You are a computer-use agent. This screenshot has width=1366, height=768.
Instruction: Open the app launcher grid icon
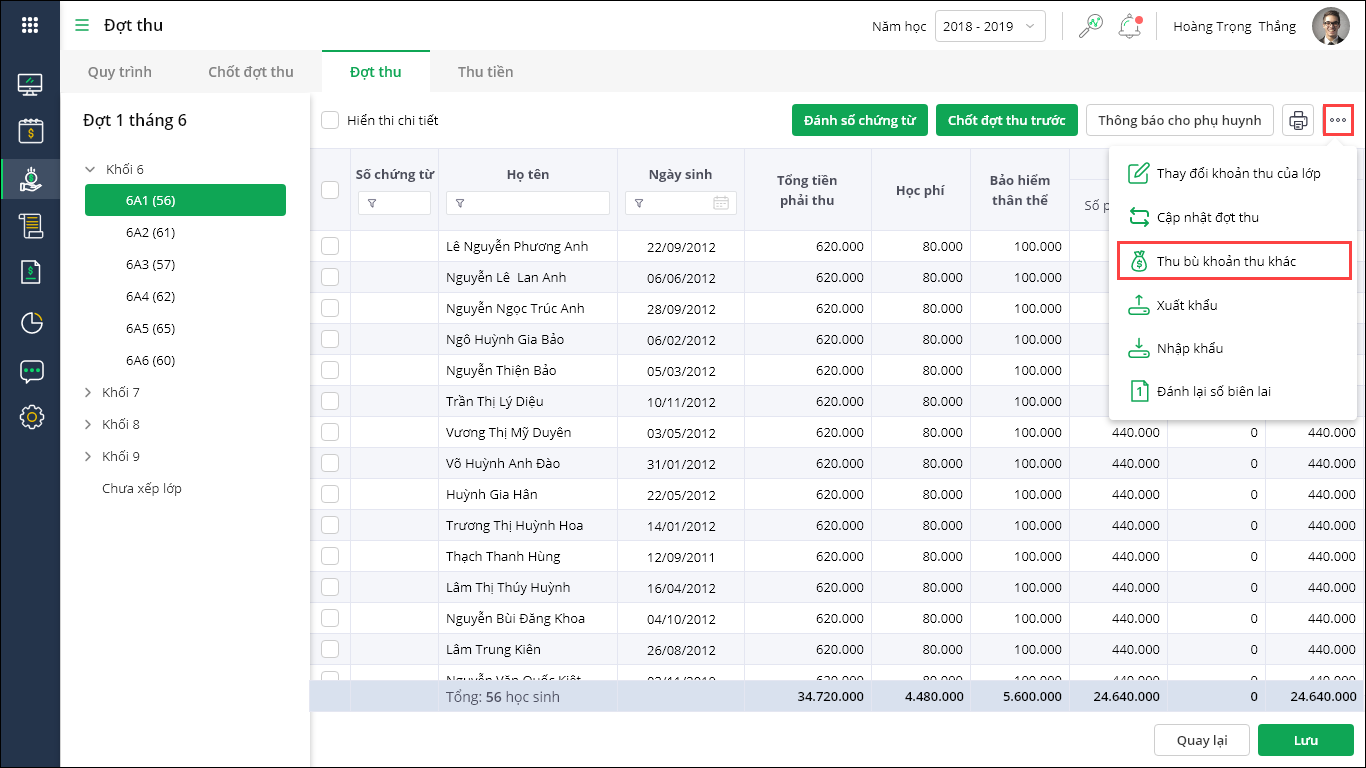[30, 25]
